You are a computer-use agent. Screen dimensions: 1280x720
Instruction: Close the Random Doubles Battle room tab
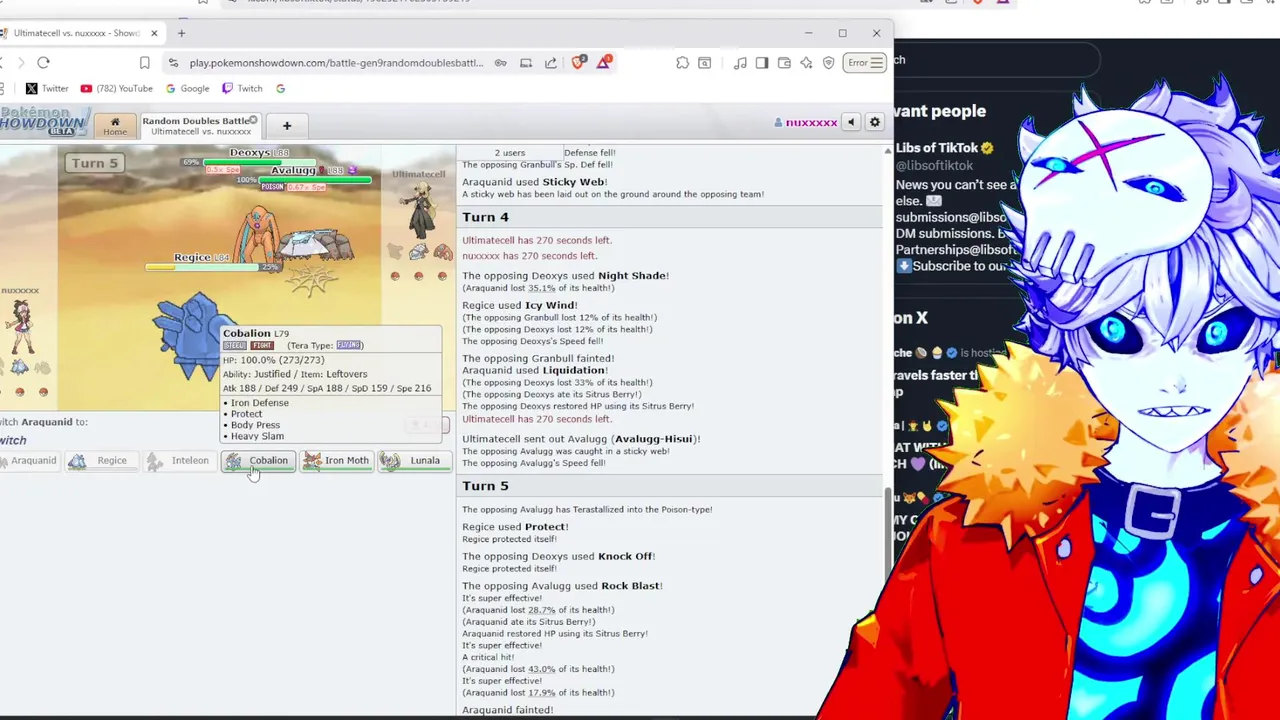(x=253, y=120)
